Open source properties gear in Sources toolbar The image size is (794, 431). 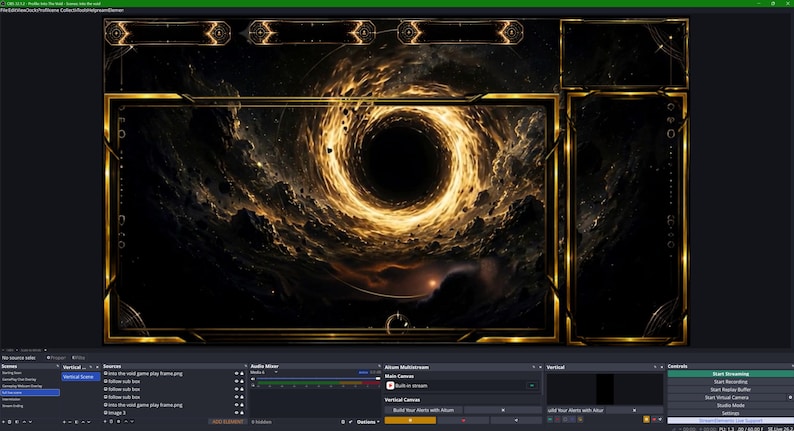coord(118,421)
